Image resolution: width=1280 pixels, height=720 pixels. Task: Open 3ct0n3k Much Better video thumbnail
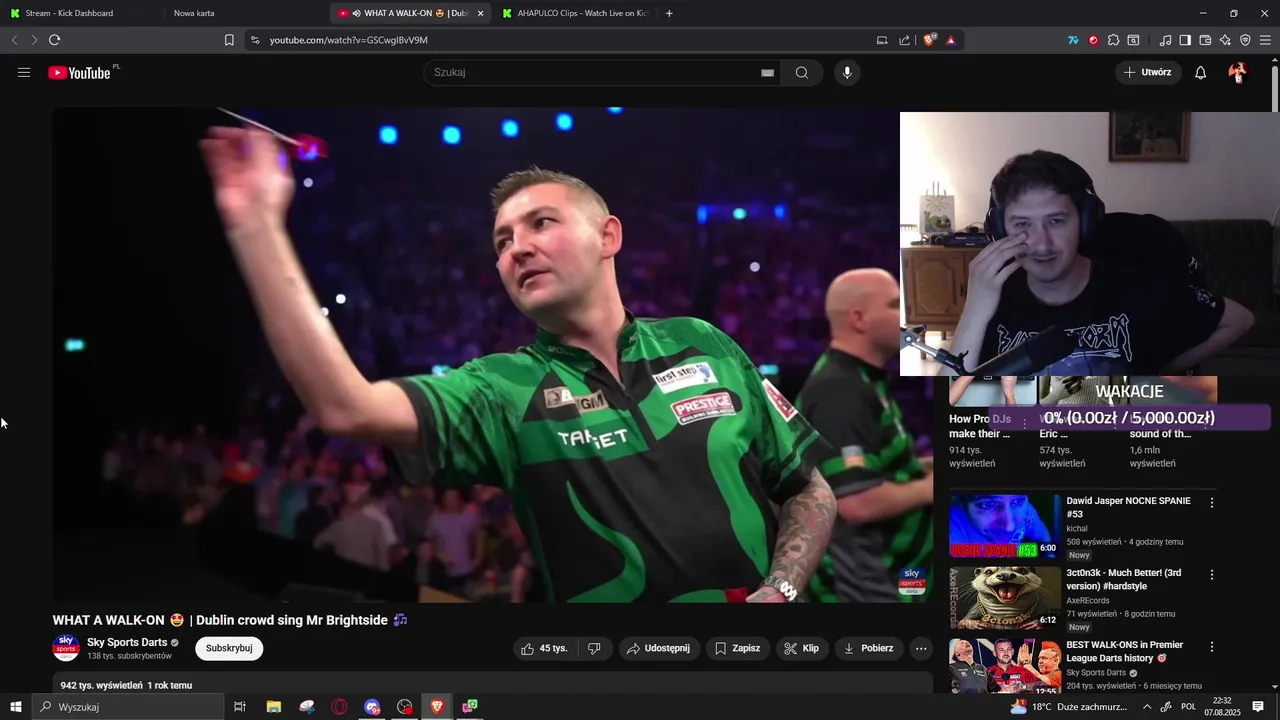tap(1004, 597)
